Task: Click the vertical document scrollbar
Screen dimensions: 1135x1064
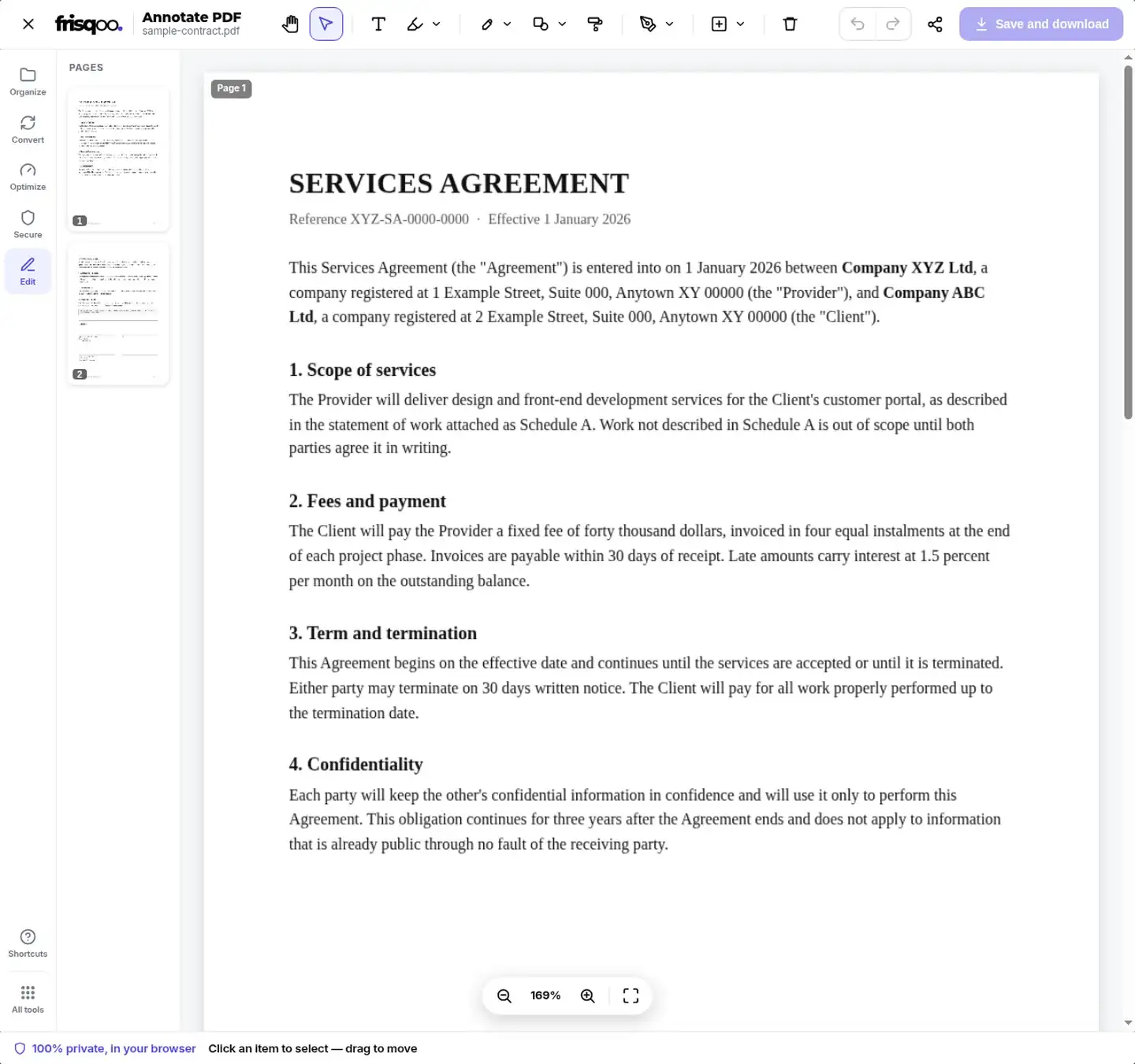Action: pos(1128,243)
